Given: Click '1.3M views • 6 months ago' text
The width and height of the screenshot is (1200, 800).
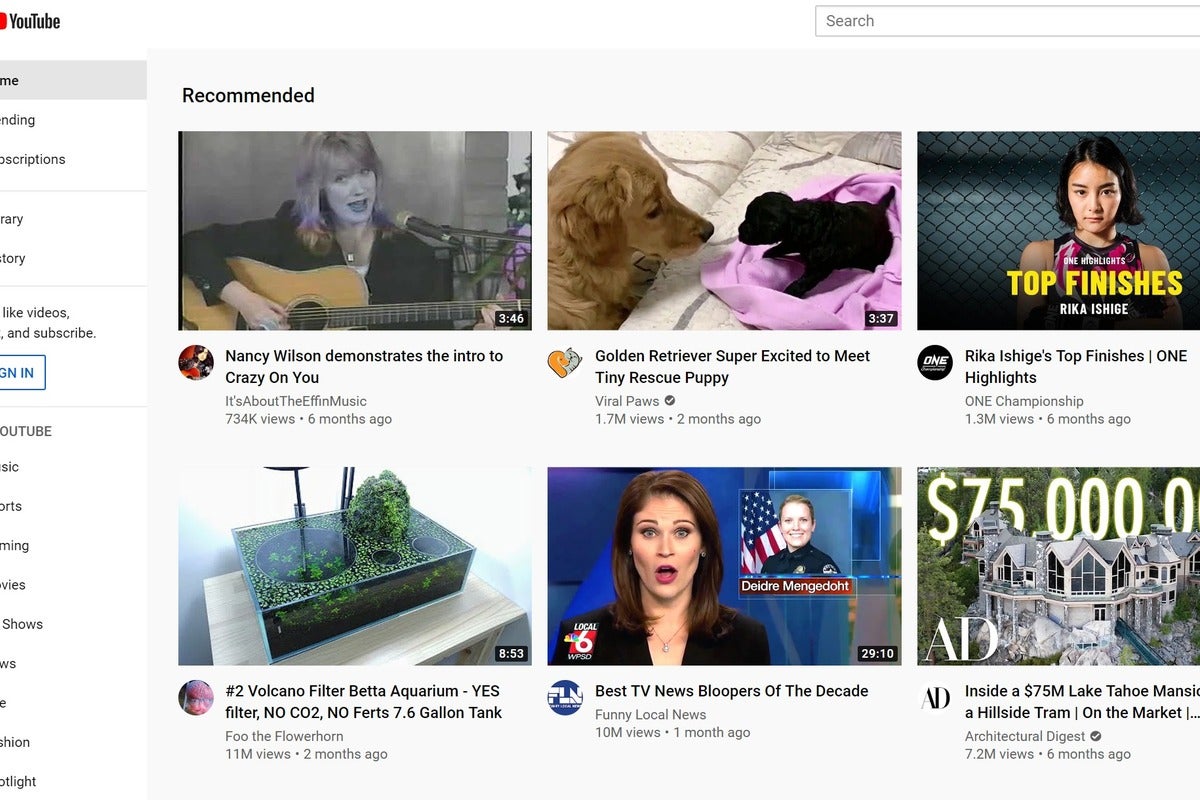Looking at the screenshot, I should click(x=1048, y=419).
